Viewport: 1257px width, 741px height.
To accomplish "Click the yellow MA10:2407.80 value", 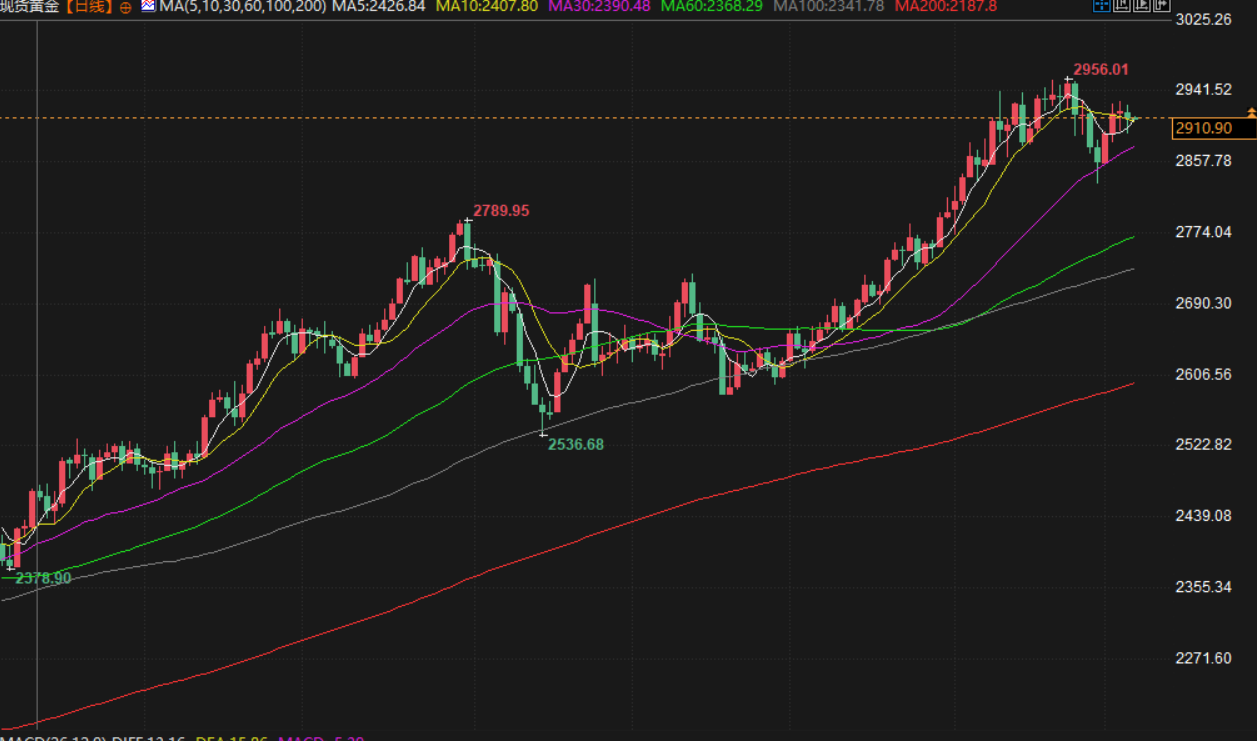I will pyautogui.click(x=485, y=6).
